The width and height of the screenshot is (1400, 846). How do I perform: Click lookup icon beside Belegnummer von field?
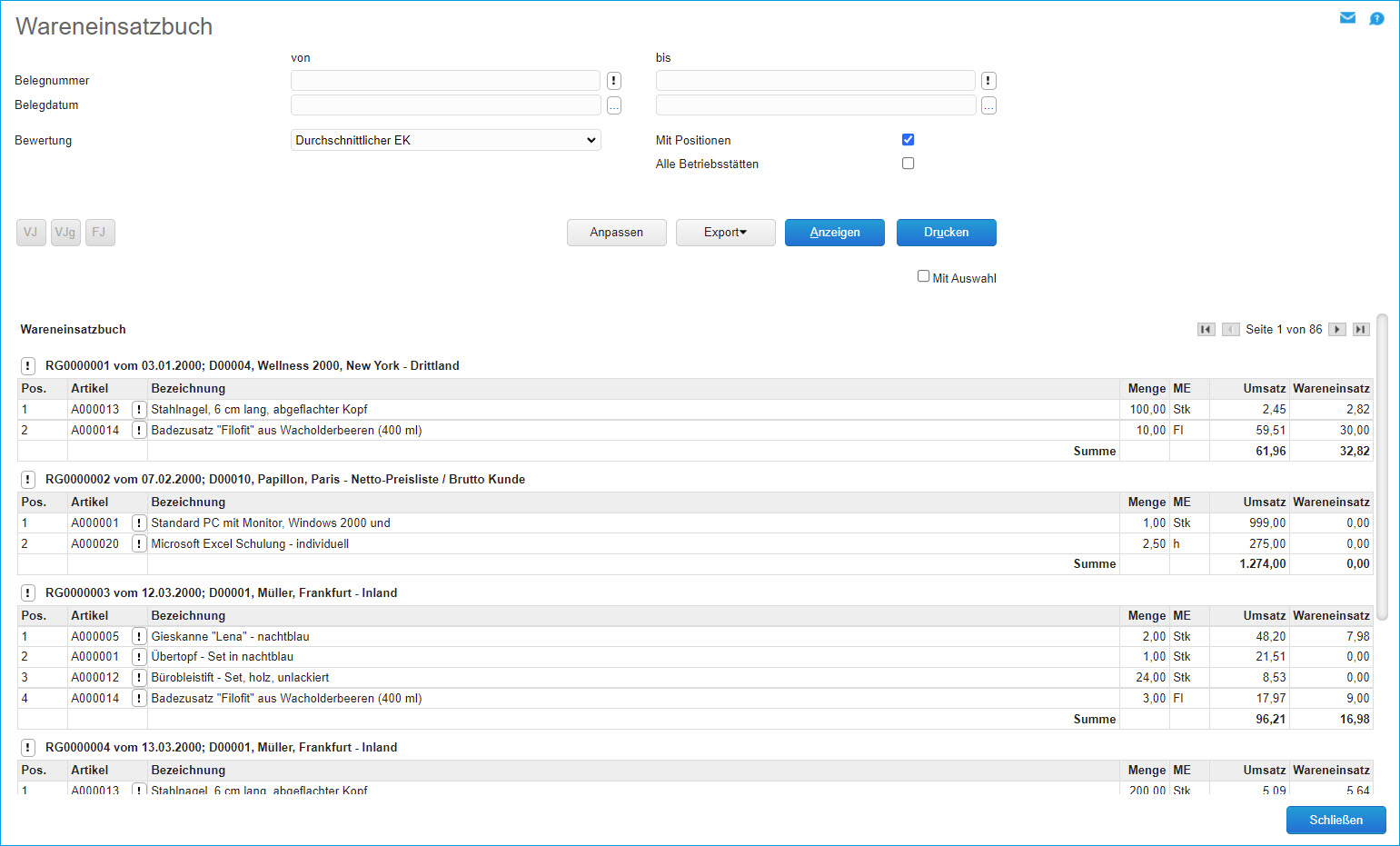point(614,81)
